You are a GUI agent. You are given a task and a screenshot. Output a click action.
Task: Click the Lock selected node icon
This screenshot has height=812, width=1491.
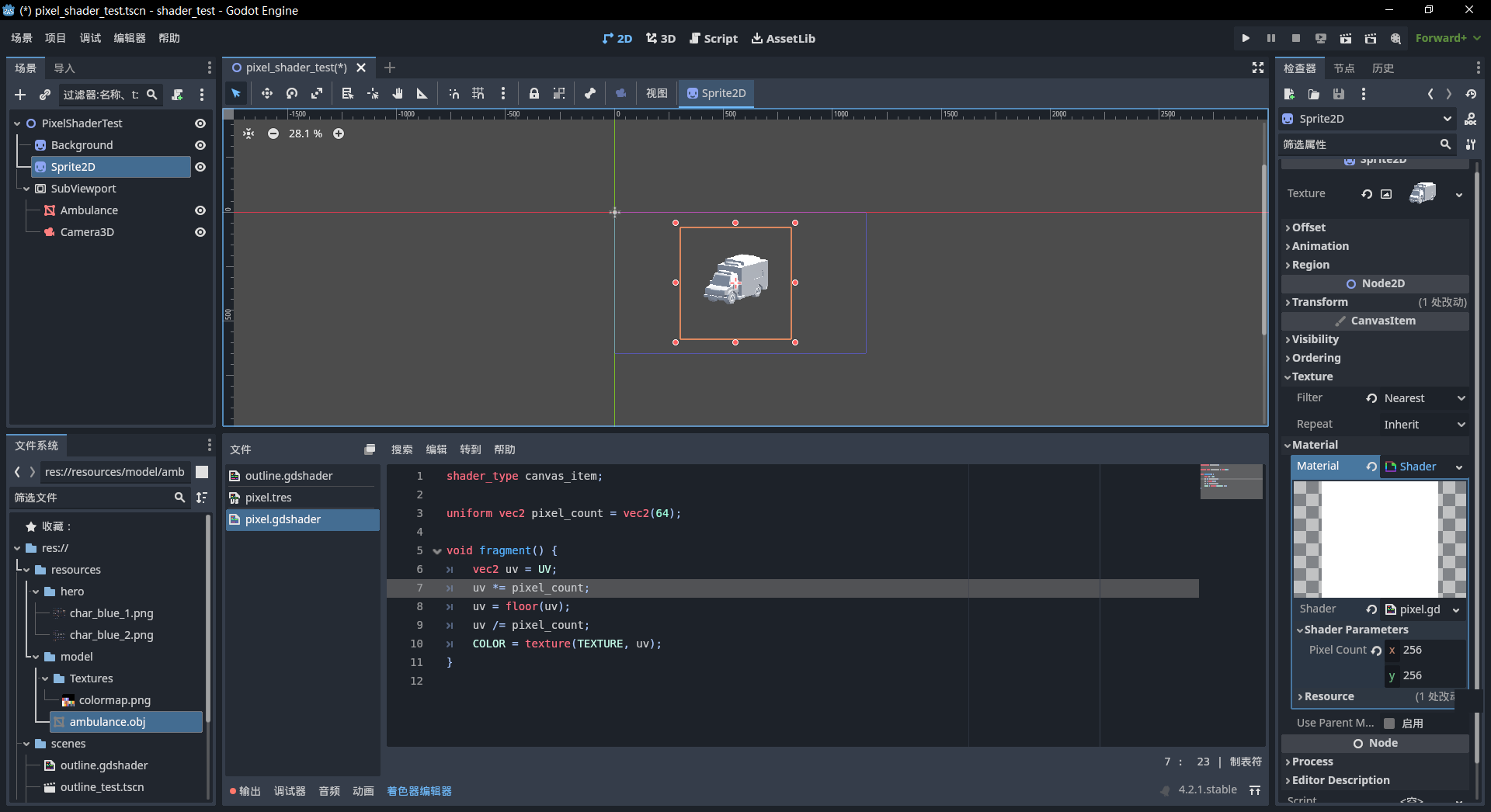[534, 93]
